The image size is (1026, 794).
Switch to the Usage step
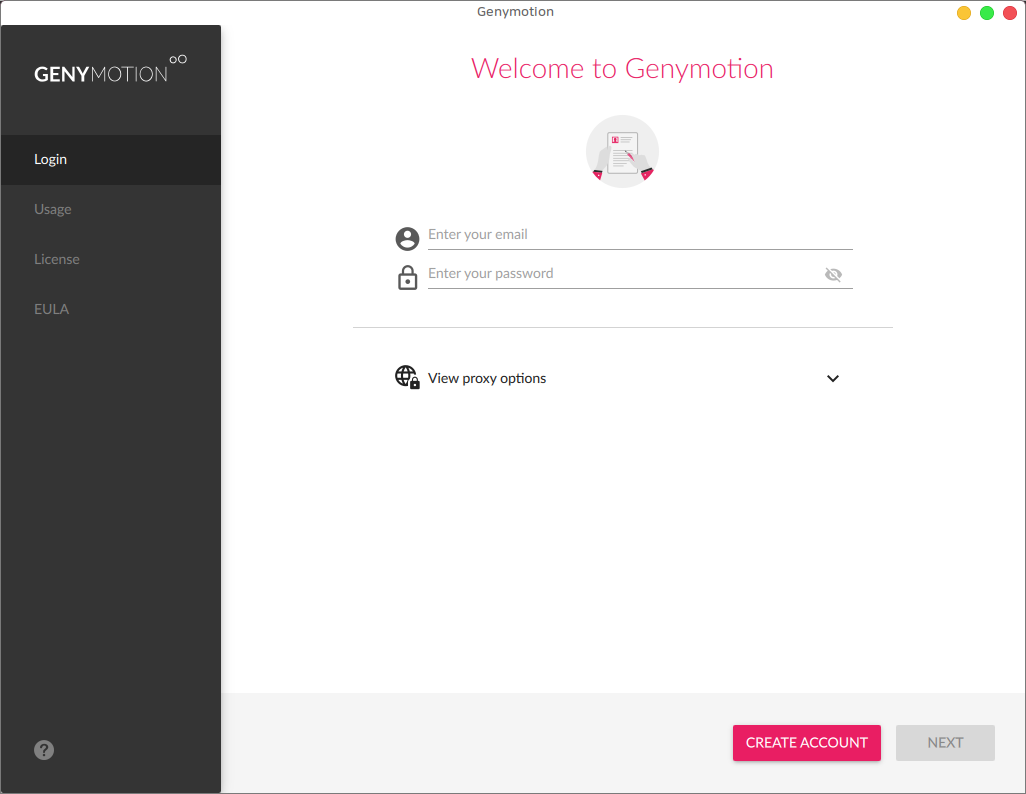(x=53, y=209)
